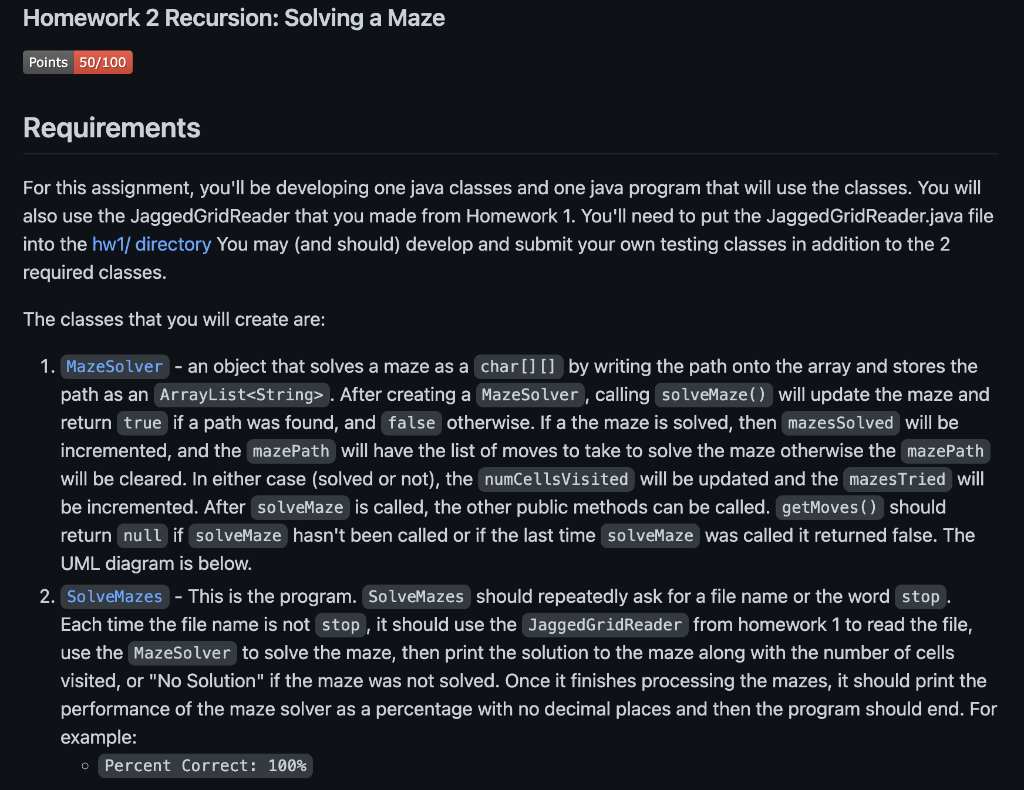The height and width of the screenshot is (790, 1024).
Task: Open the MazeSolver class link
Action: click(115, 366)
